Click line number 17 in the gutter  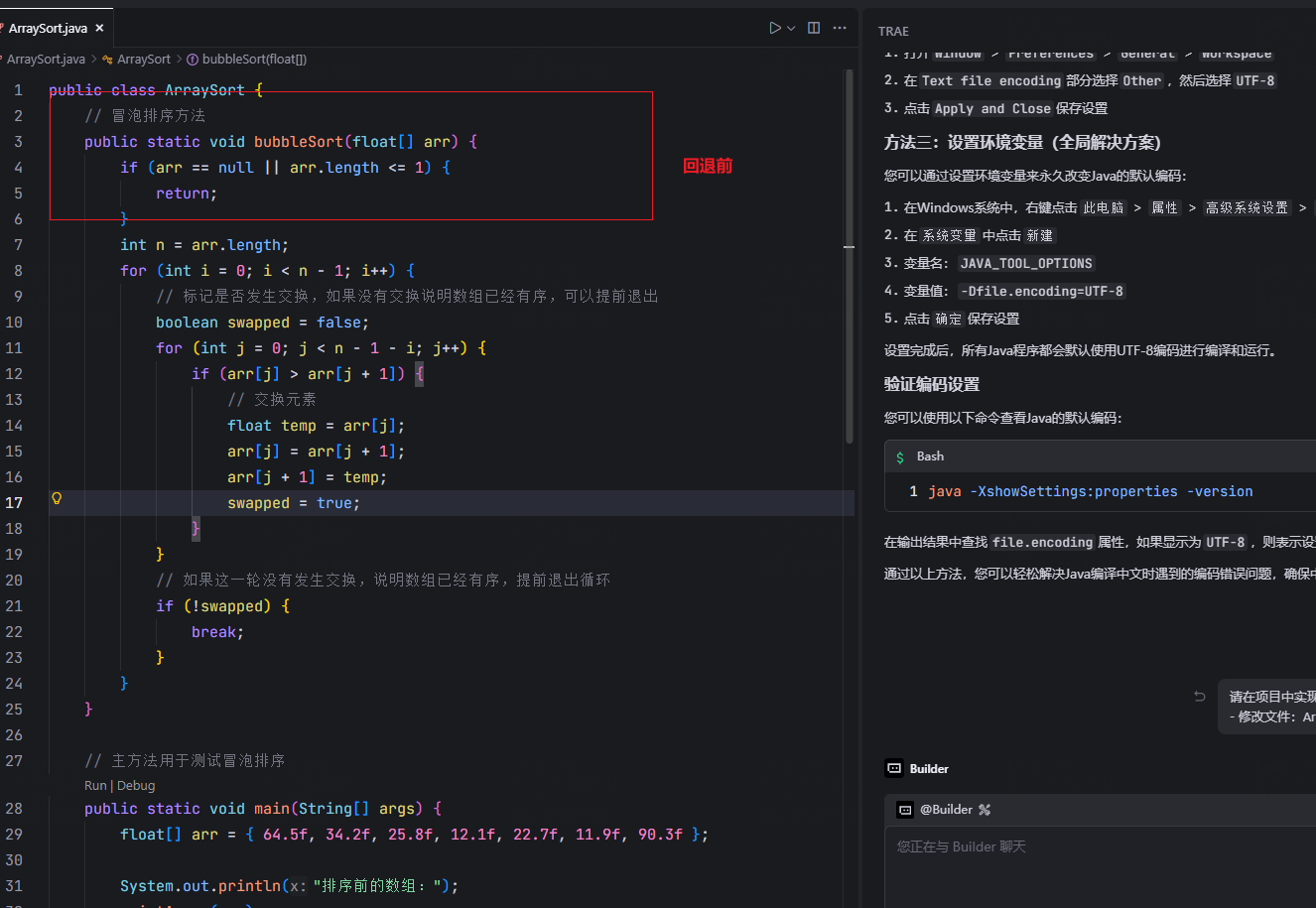(14, 503)
